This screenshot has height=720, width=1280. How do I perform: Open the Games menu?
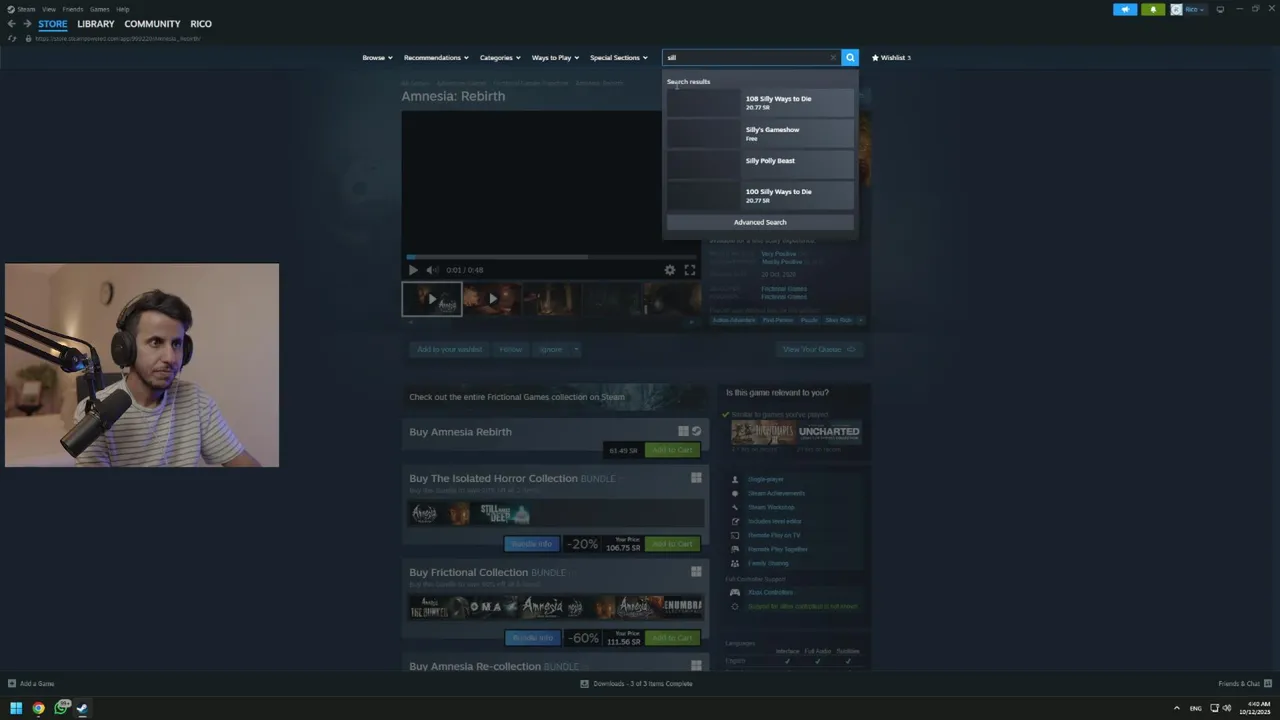pos(100,9)
